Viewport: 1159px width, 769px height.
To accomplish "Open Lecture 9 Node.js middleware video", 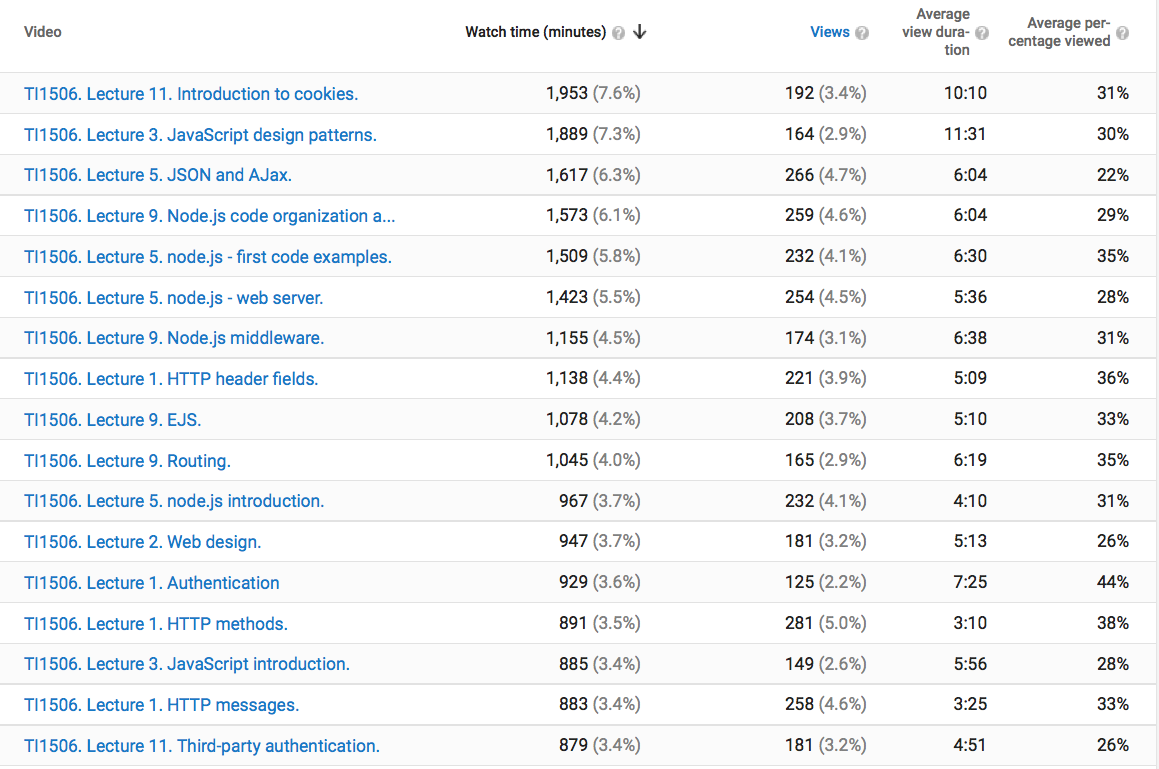I will [x=174, y=338].
